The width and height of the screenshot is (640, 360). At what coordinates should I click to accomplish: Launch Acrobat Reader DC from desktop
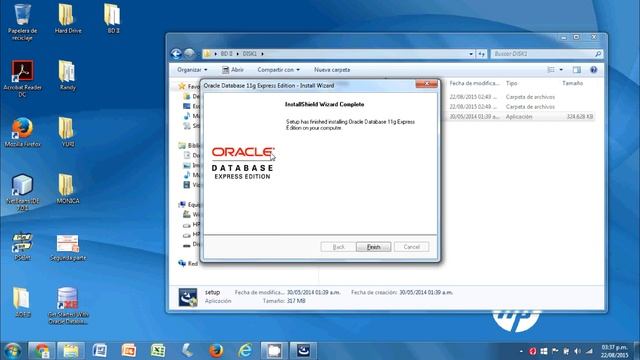tap(22, 78)
